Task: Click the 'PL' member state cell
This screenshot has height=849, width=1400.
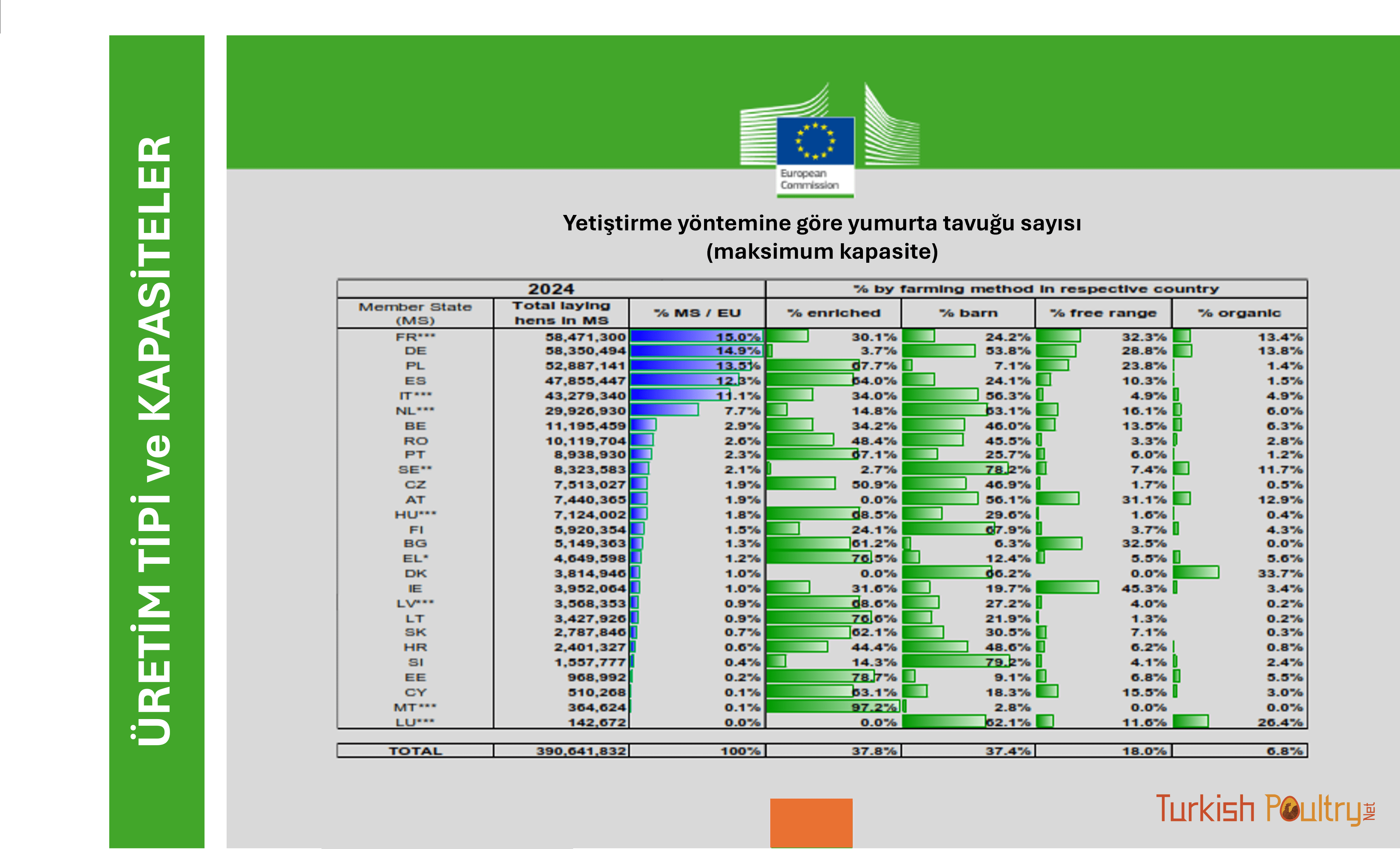Action: pyautogui.click(x=415, y=366)
